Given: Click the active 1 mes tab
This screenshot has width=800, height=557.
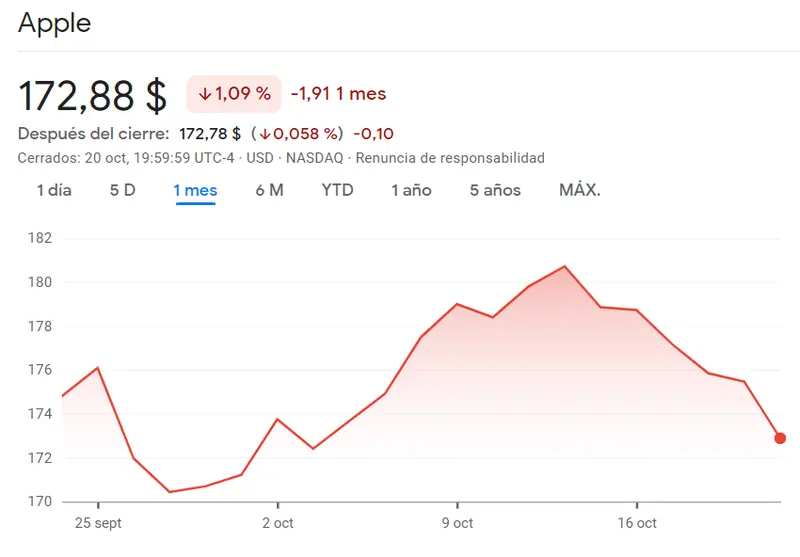Looking at the screenshot, I should (x=195, y=190).
